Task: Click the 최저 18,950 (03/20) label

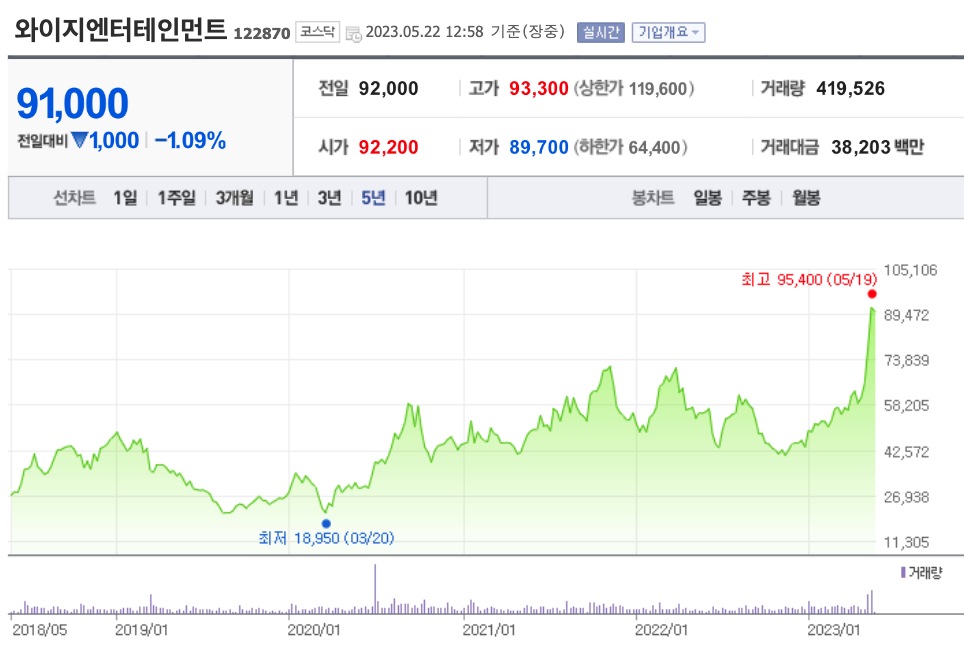Action: [x=326, y=539]
